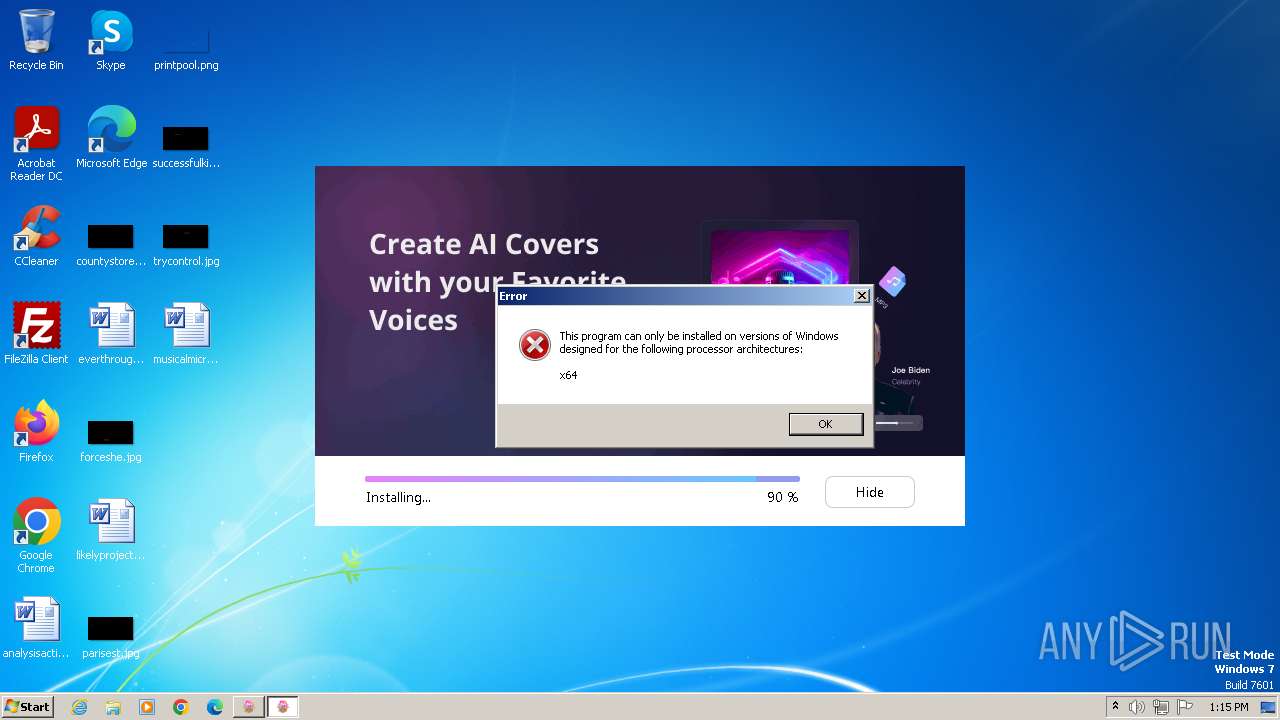Select the CCleaner desktop shortcut
The image size is (1280, 720).
tap(36, 236)
